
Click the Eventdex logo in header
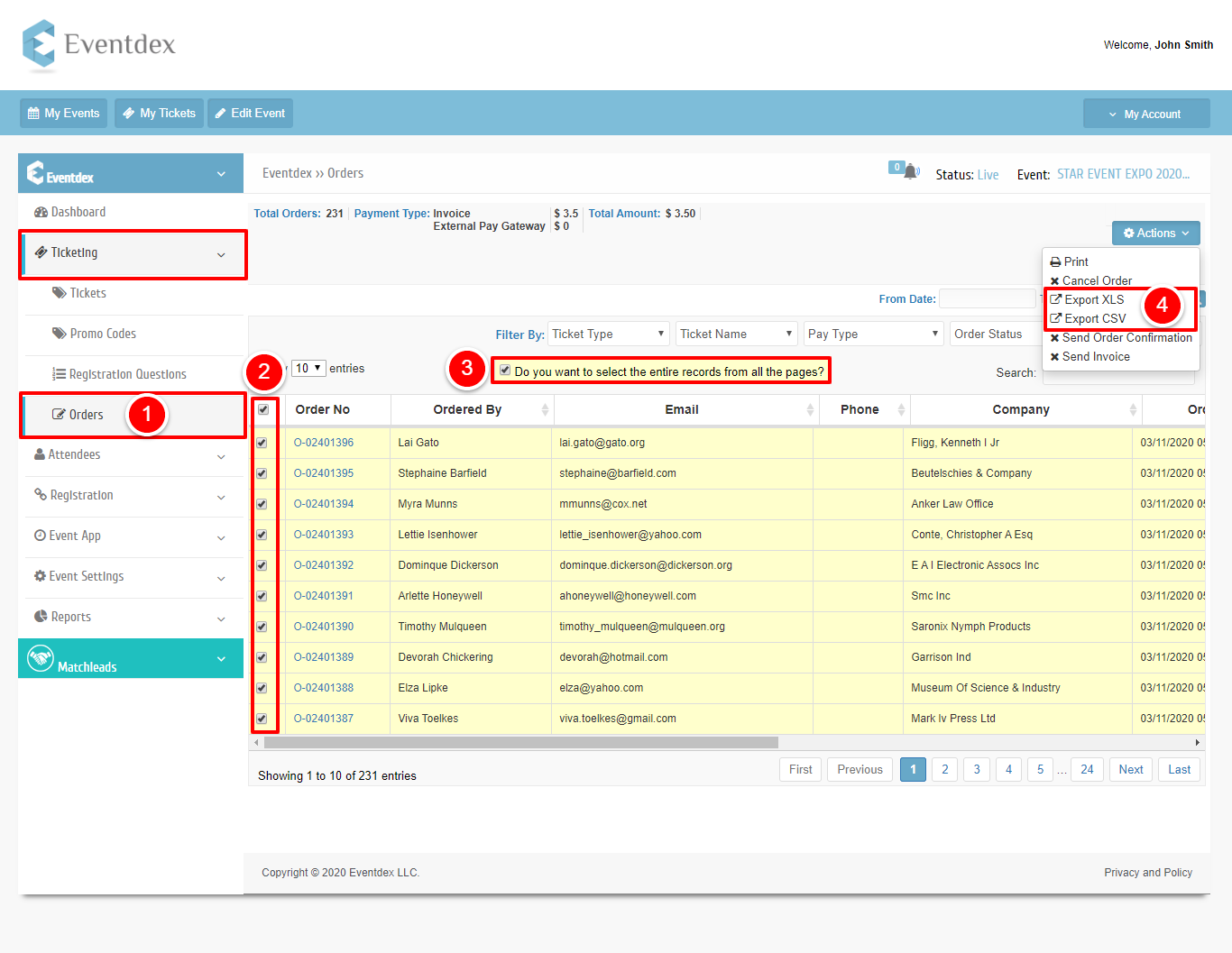99,44
